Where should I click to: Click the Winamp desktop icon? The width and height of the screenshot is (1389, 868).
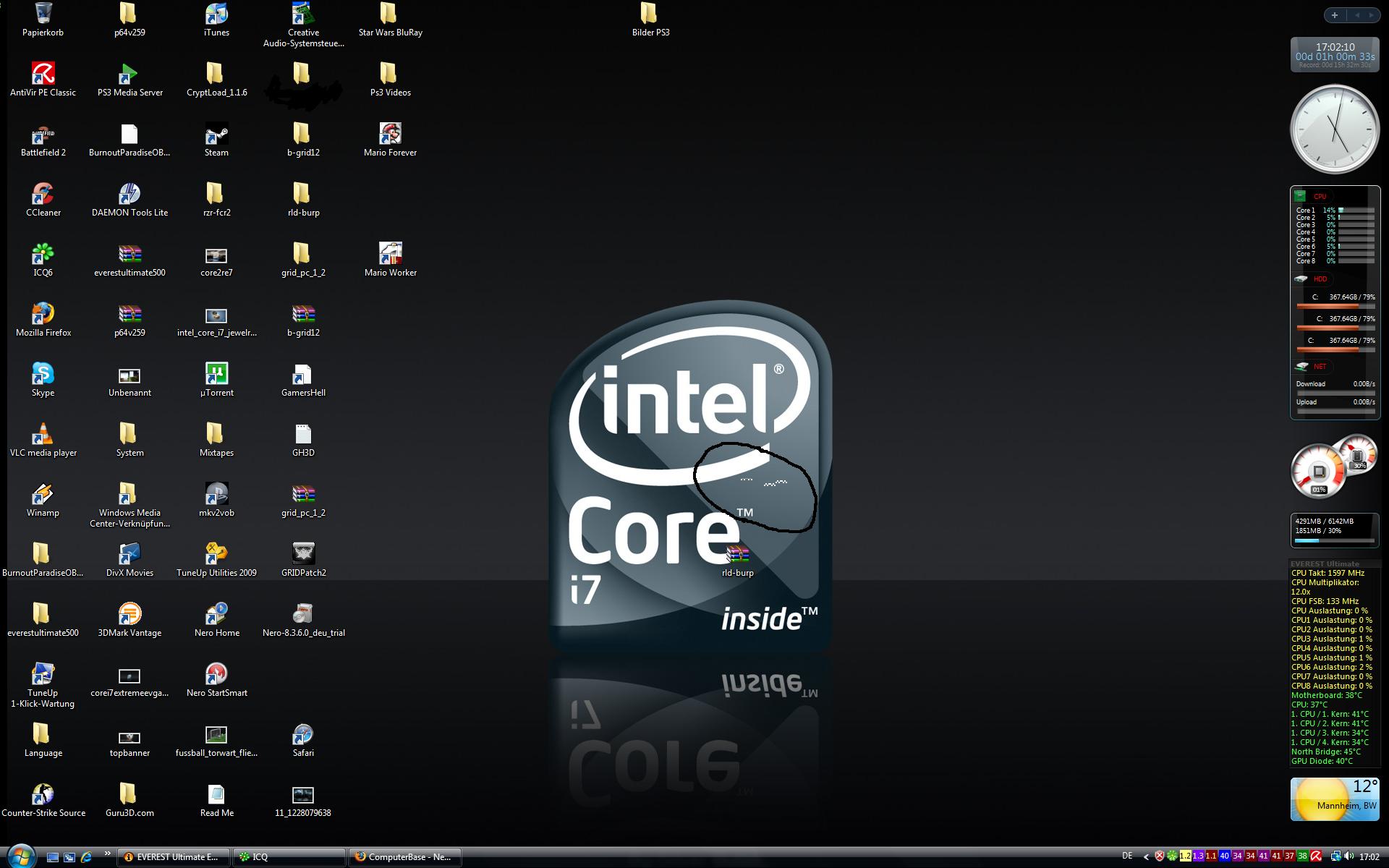[43, 495]
